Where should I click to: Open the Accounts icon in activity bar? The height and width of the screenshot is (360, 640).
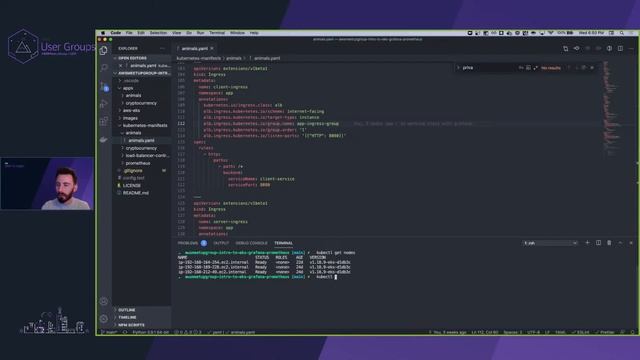(104, 301)
